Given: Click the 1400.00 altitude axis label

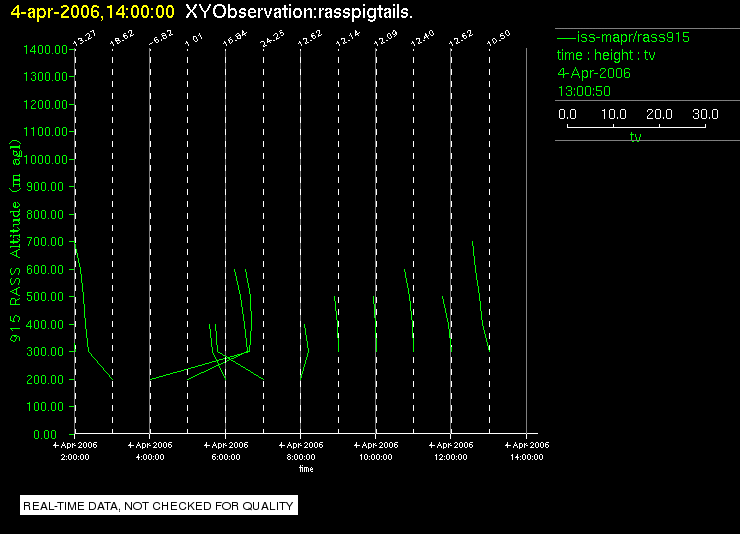Looking at the screenshot, I should tap(45, 50).
